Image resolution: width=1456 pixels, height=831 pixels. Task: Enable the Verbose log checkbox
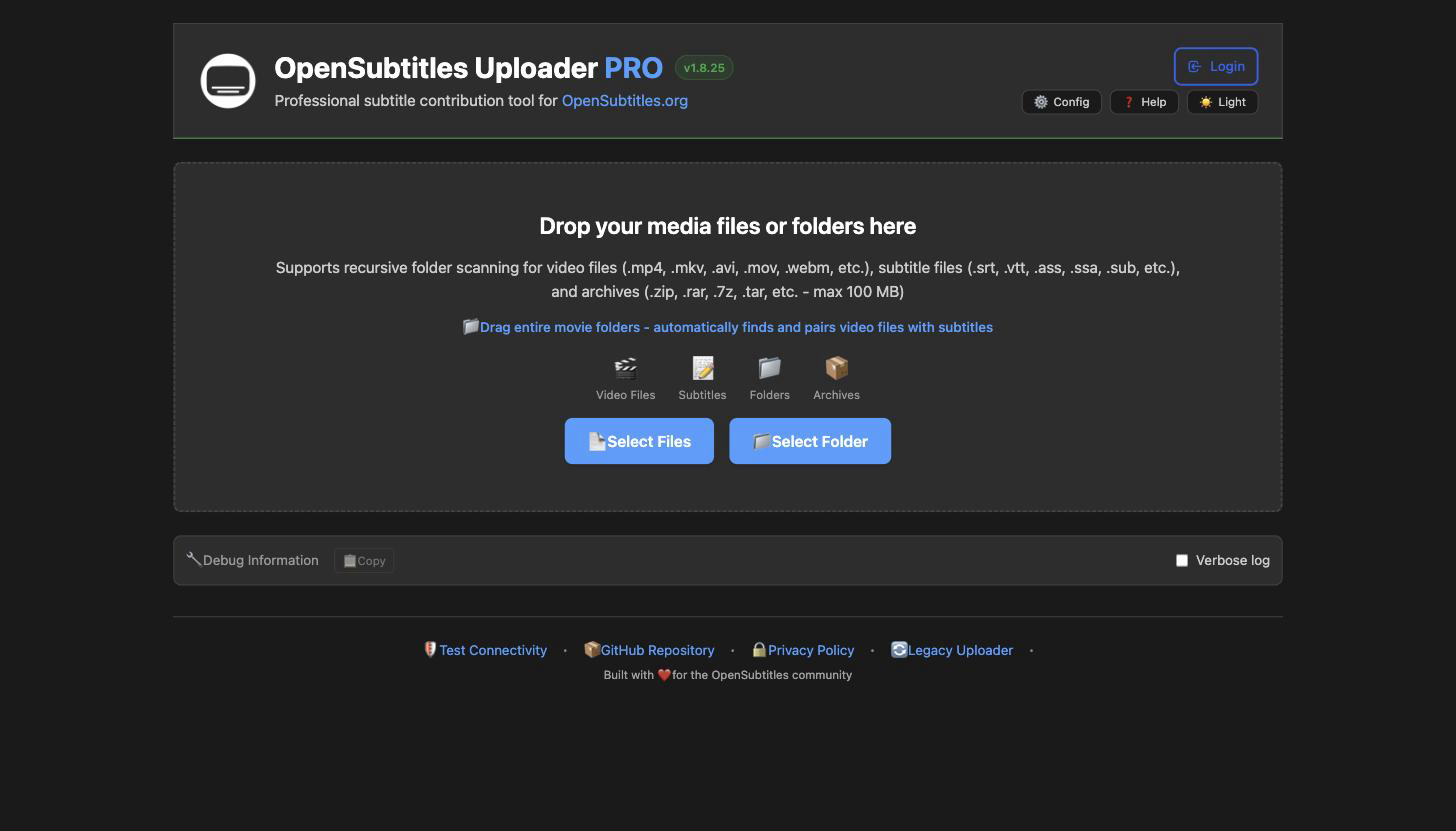(1182, 561)
